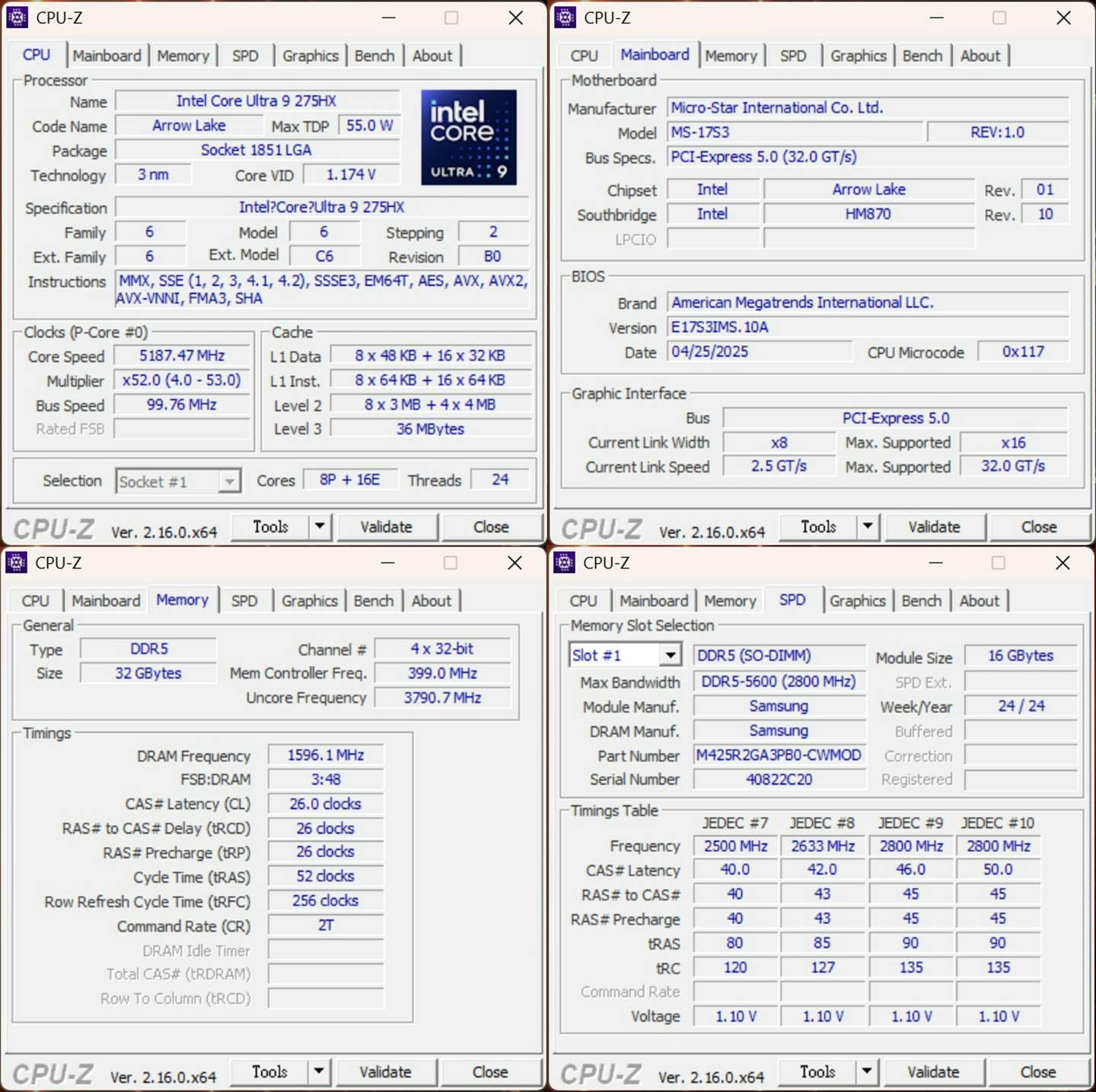Viewport: 1096px width, 1092px height.
Task: Click Tools button in the Mainboard window
Action: [819, 527]
